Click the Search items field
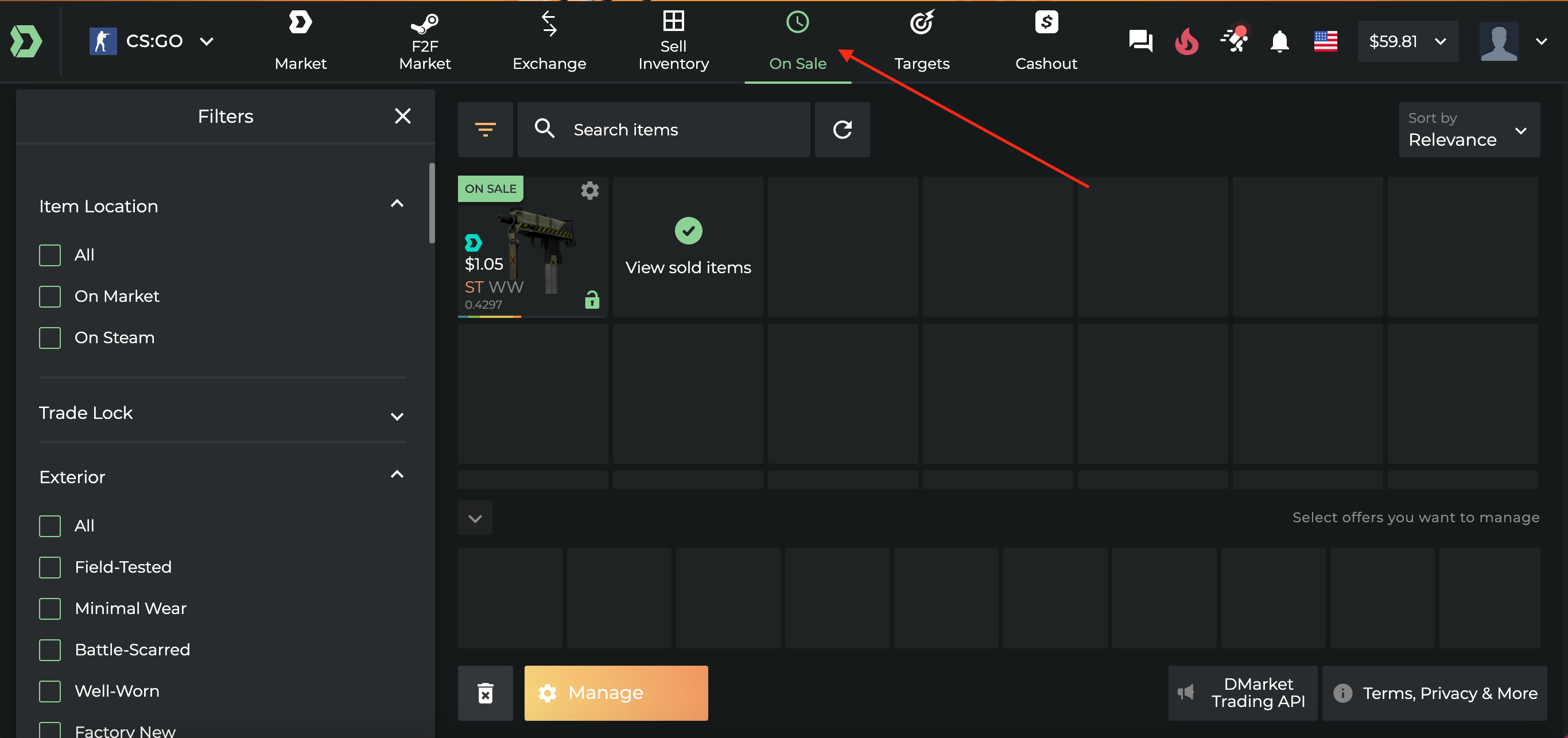The height and width of the screenshot is (738, 1568). point(663,130)
